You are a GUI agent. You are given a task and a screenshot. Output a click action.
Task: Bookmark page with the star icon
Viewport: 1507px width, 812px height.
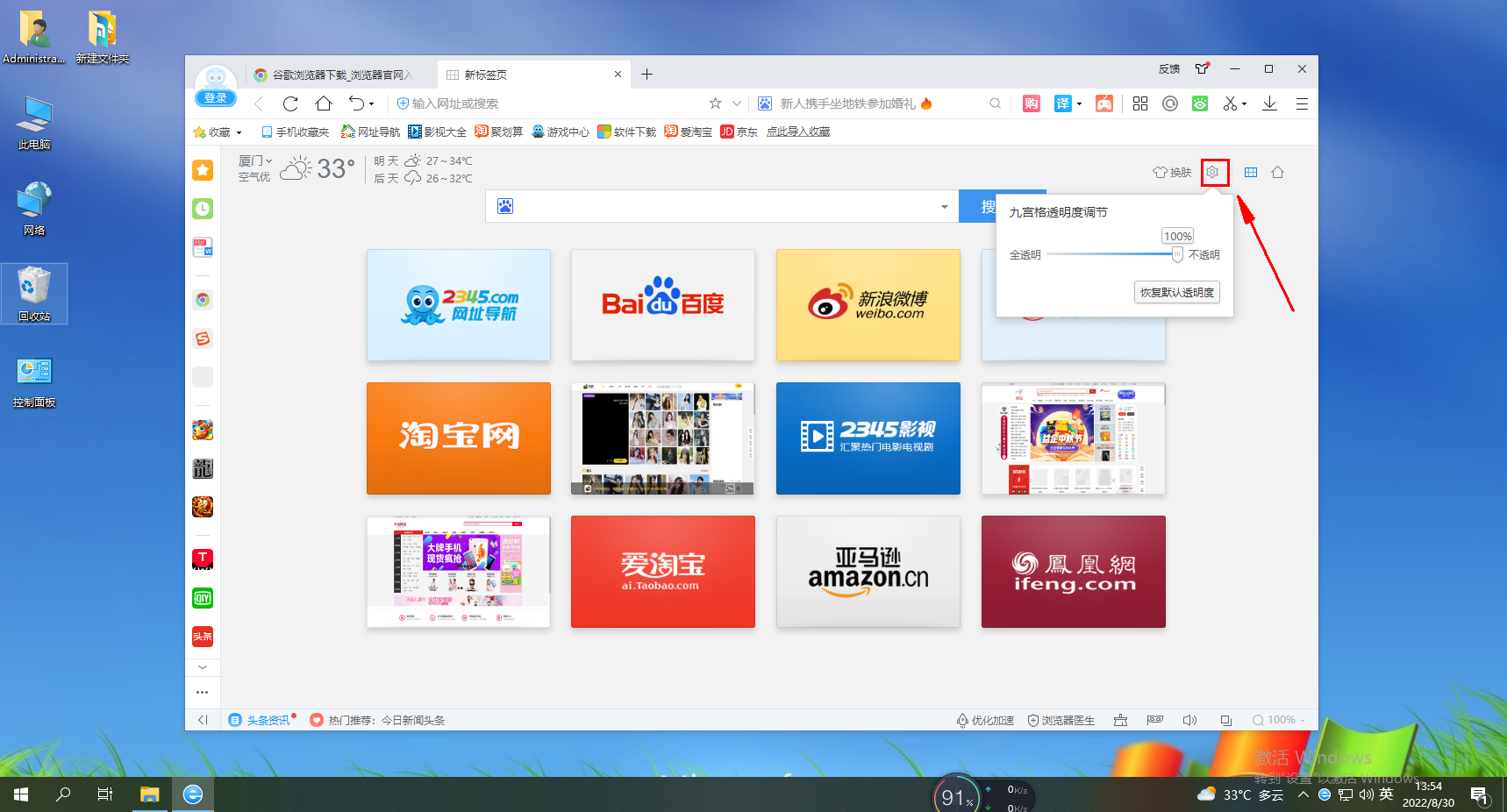pyautogui.click(x=715, y=103)
